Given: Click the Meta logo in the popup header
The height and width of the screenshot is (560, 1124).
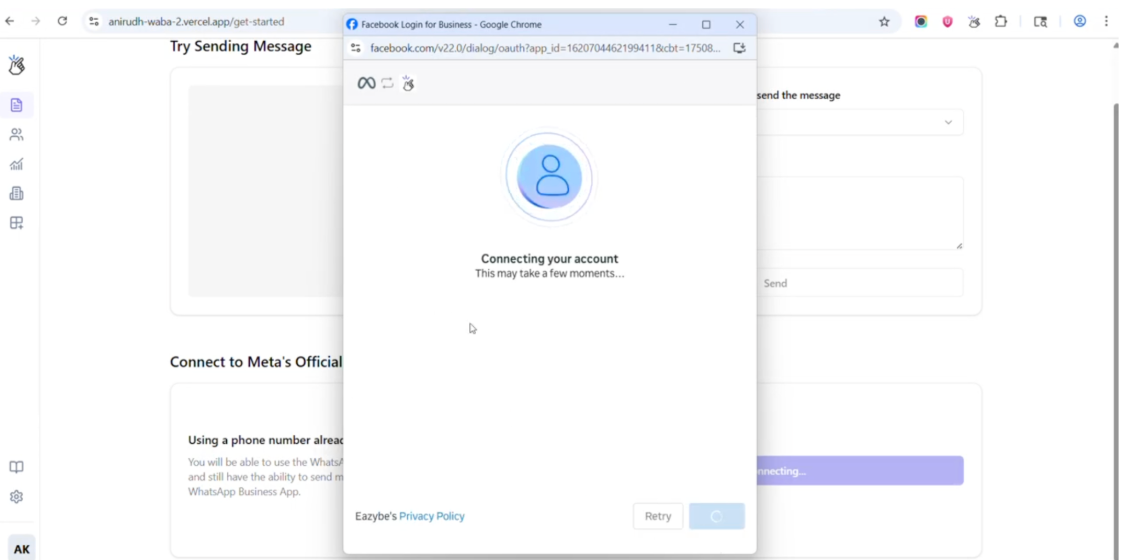Looking at the screenshot, I should [x=366, y=83].
